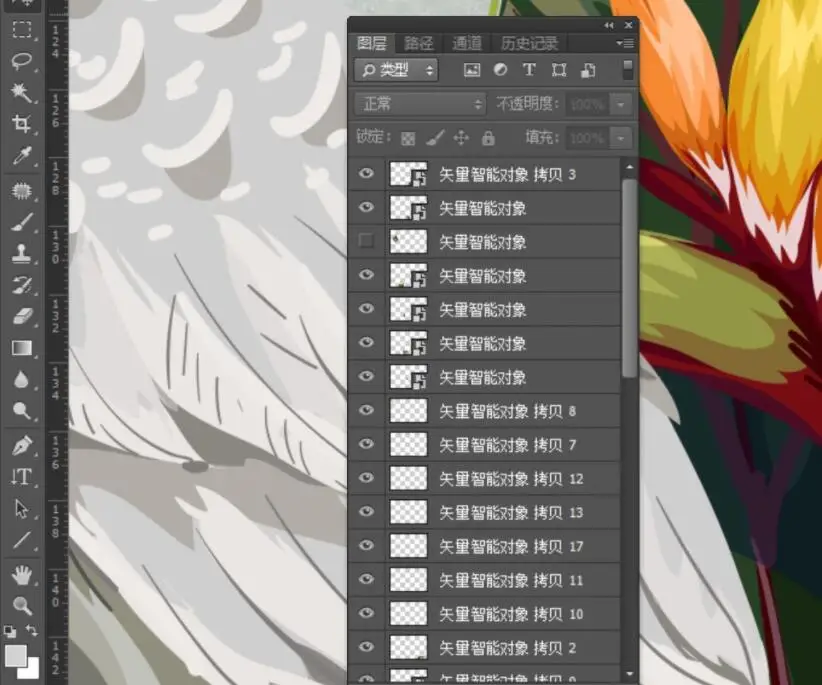Select the Zoom tool

(x=21, y=606)
